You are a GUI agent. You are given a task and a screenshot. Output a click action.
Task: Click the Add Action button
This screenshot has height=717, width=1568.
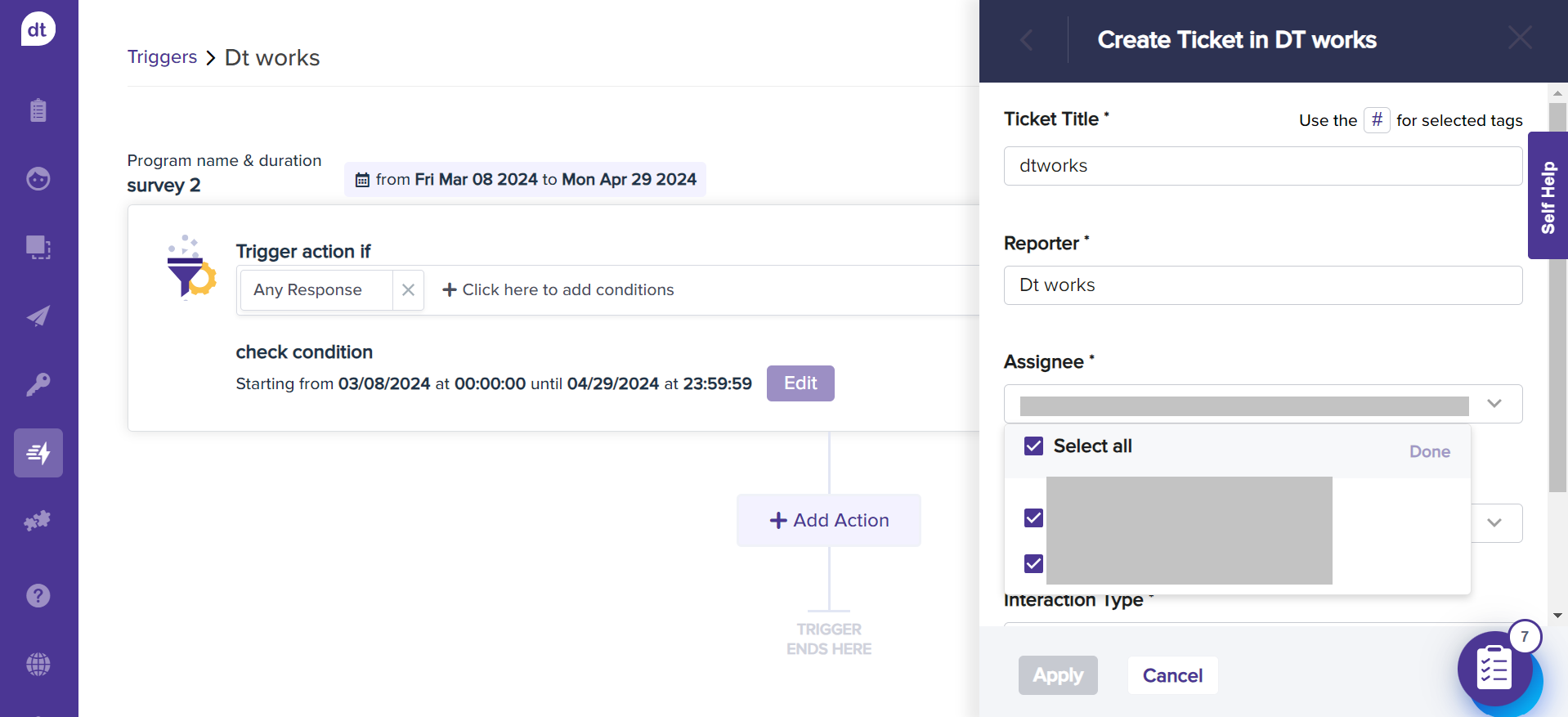click(828, 521)
